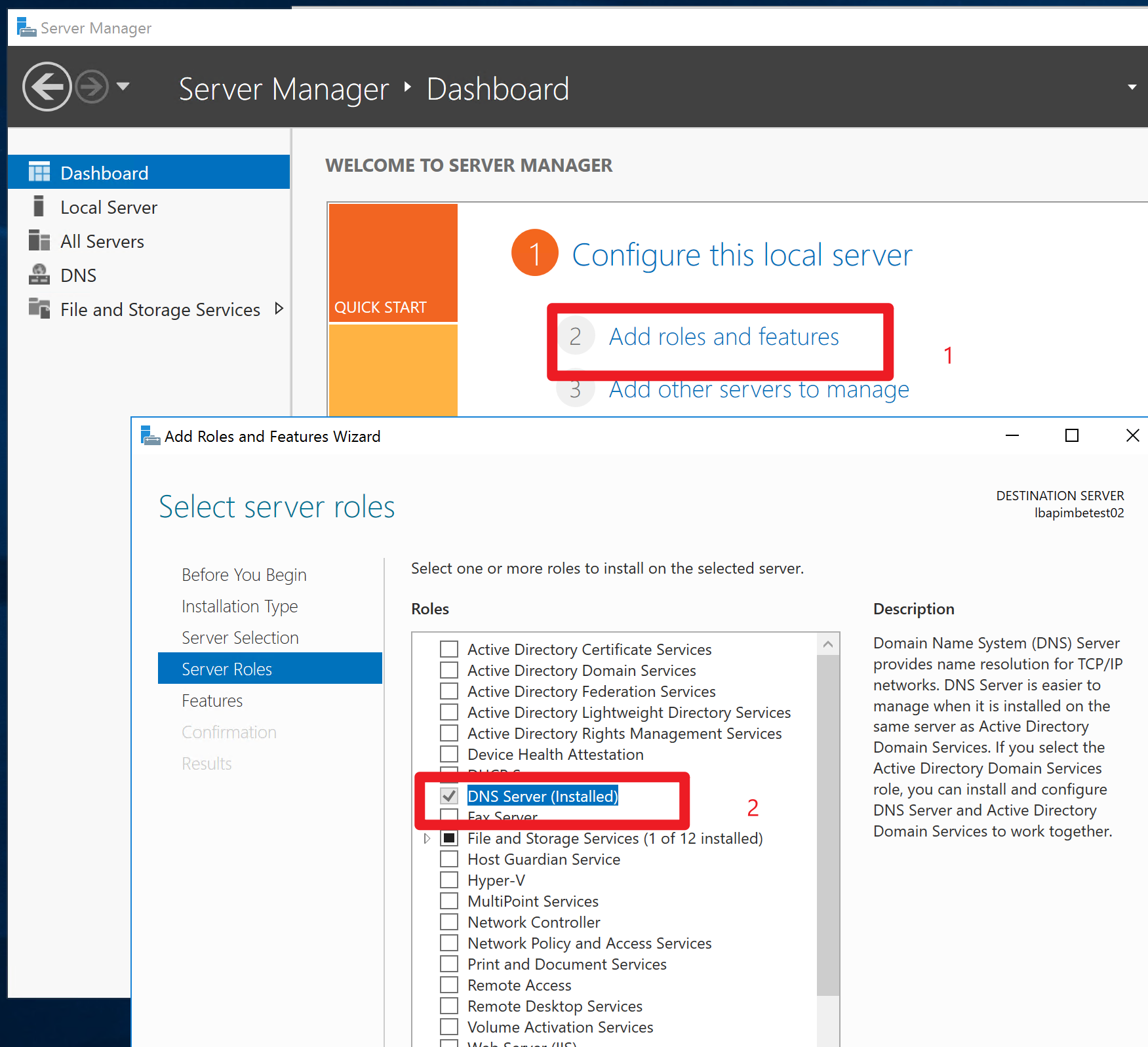Check Active Directory Federation Services

[449, 691]
